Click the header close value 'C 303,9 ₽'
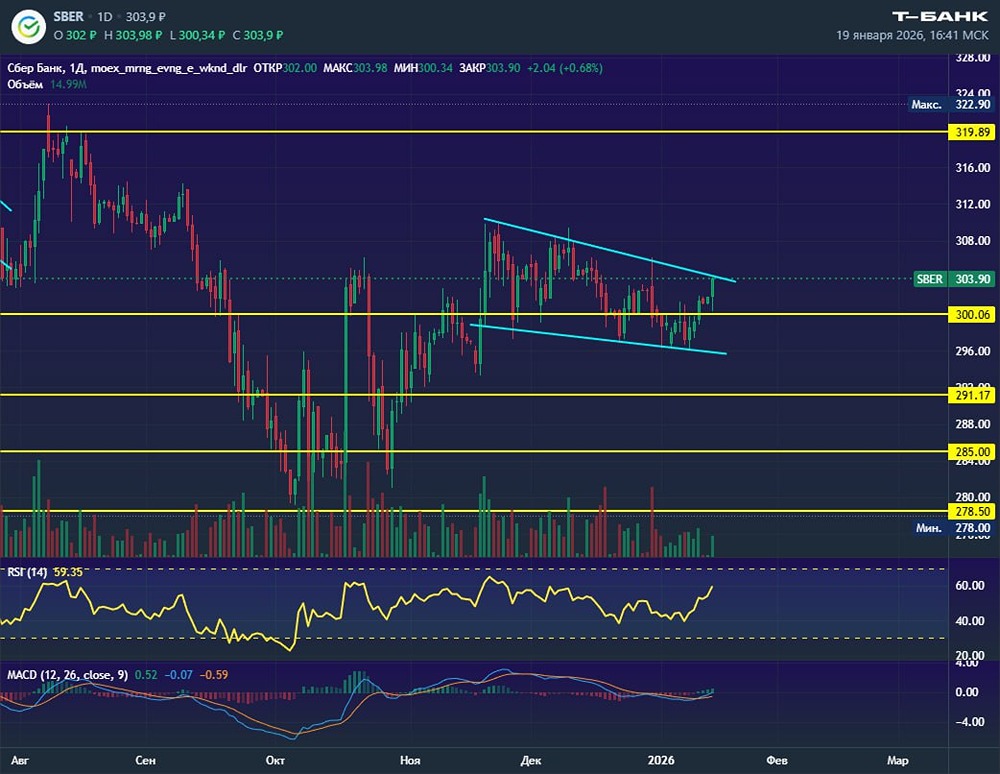1000x774 pixels. [x=258, y=35]
